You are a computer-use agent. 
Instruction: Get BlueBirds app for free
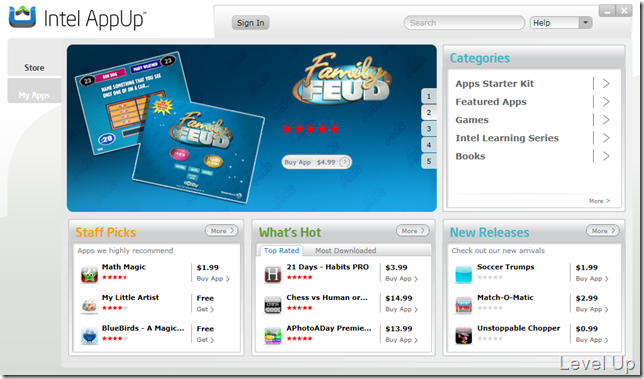point(205,340)
